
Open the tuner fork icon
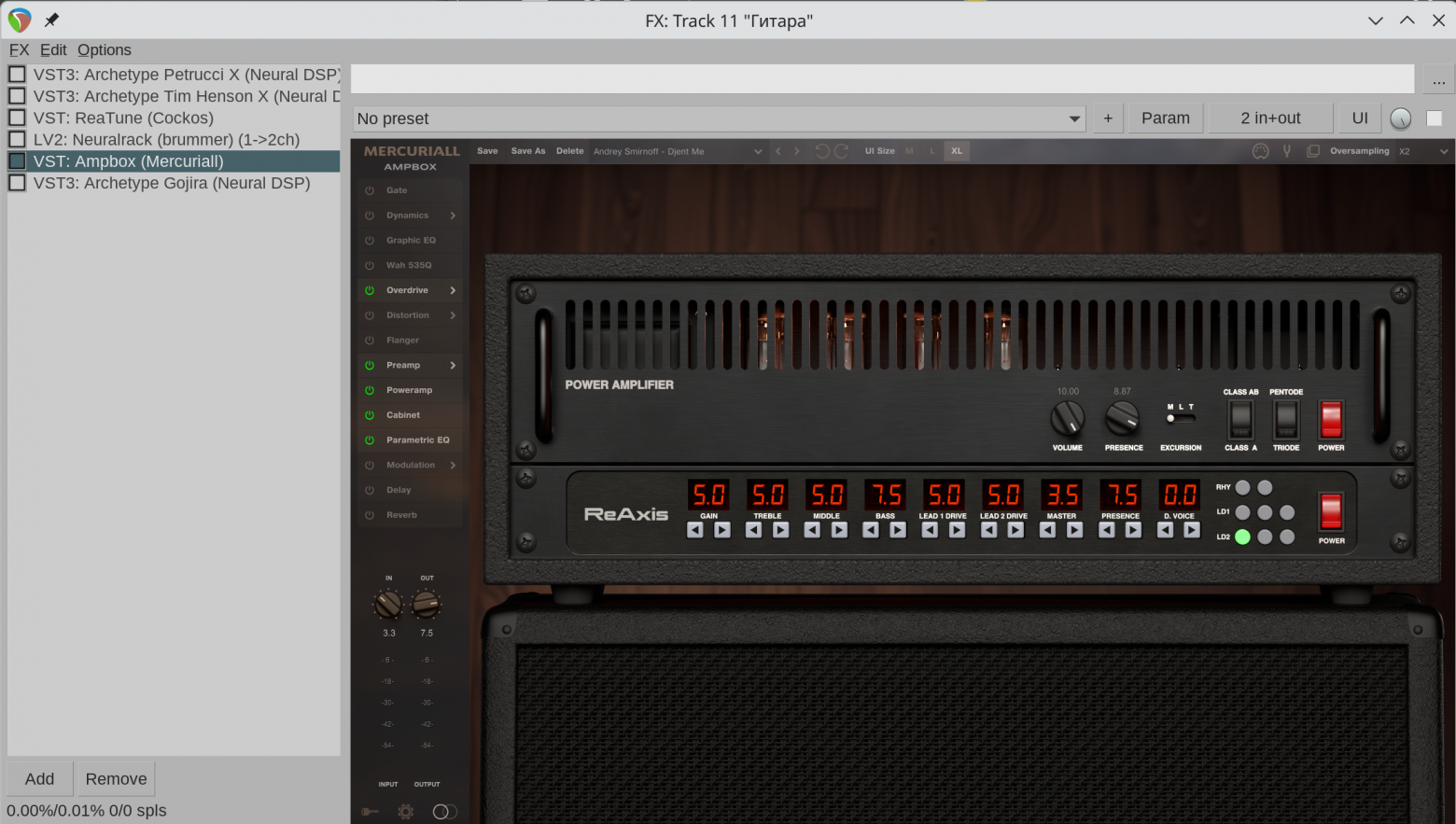point(1287,151)
